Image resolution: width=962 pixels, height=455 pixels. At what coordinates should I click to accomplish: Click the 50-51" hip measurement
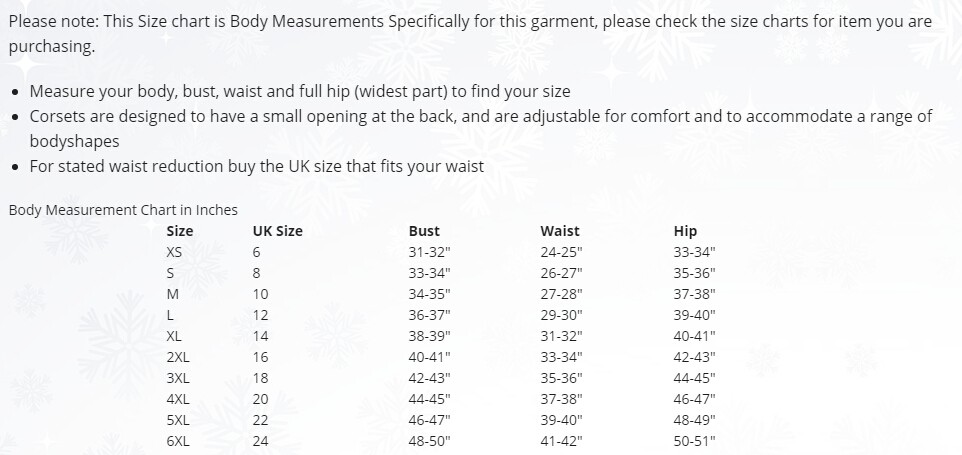point(695,441)
